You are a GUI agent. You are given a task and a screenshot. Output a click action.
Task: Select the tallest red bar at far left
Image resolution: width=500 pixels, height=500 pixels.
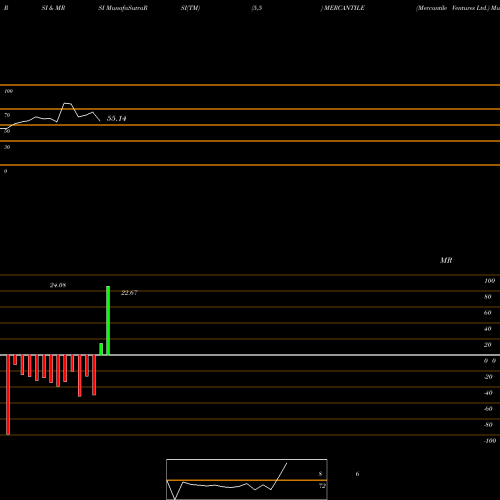pyautogui.click(x=8, y=395)
